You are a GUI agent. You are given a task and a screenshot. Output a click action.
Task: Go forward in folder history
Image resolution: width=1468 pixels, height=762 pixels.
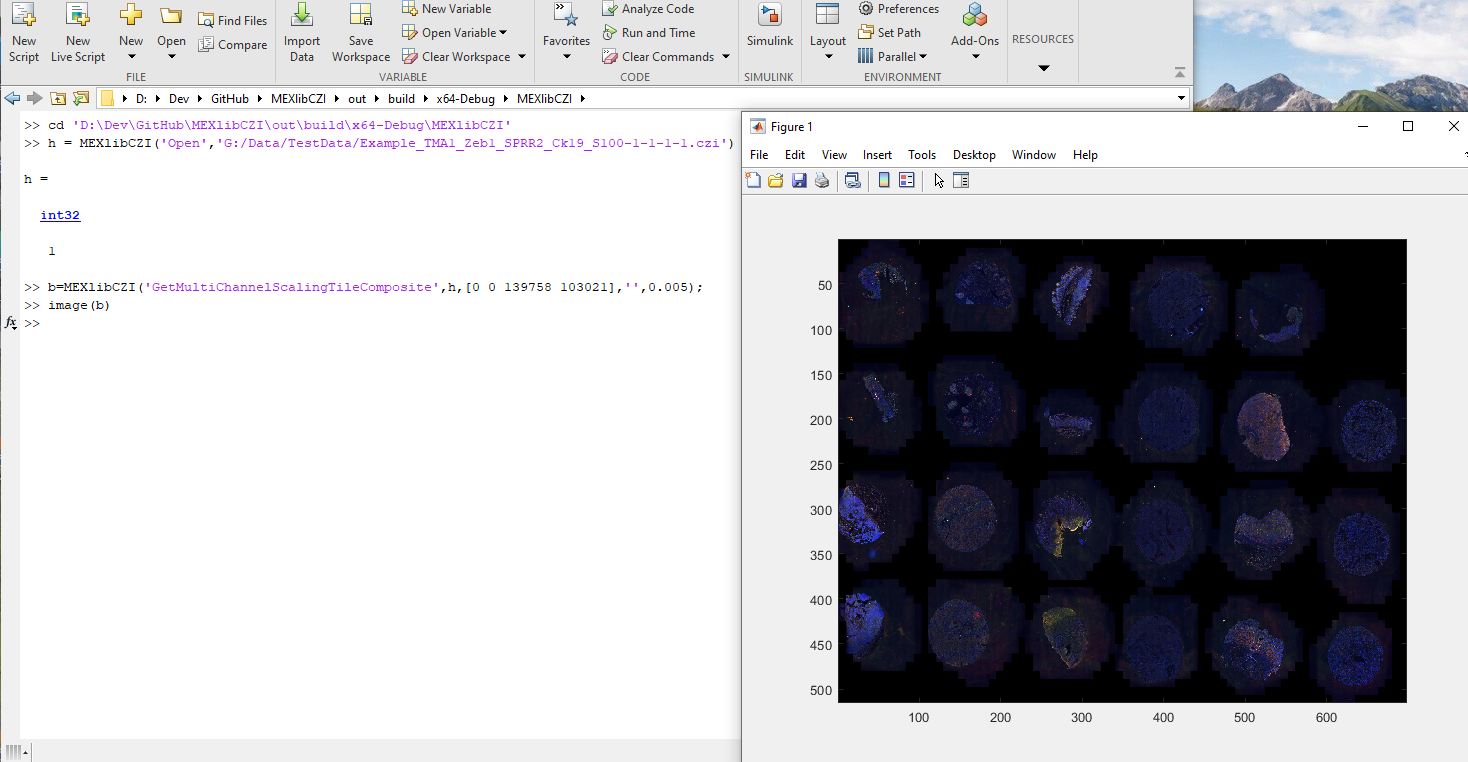click(35, 98)
